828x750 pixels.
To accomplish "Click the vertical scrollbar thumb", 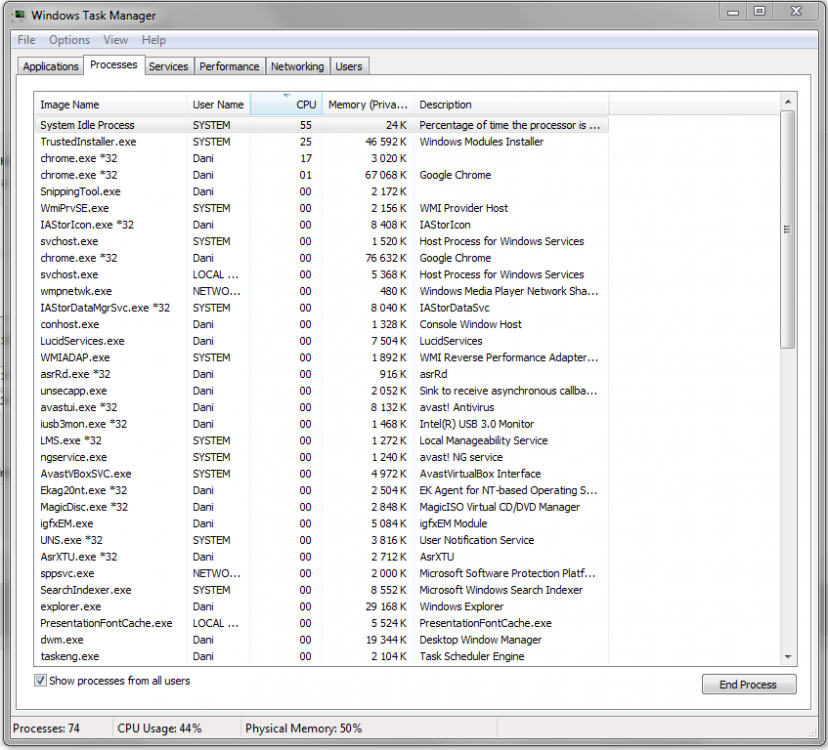I will tap(788, 230).
